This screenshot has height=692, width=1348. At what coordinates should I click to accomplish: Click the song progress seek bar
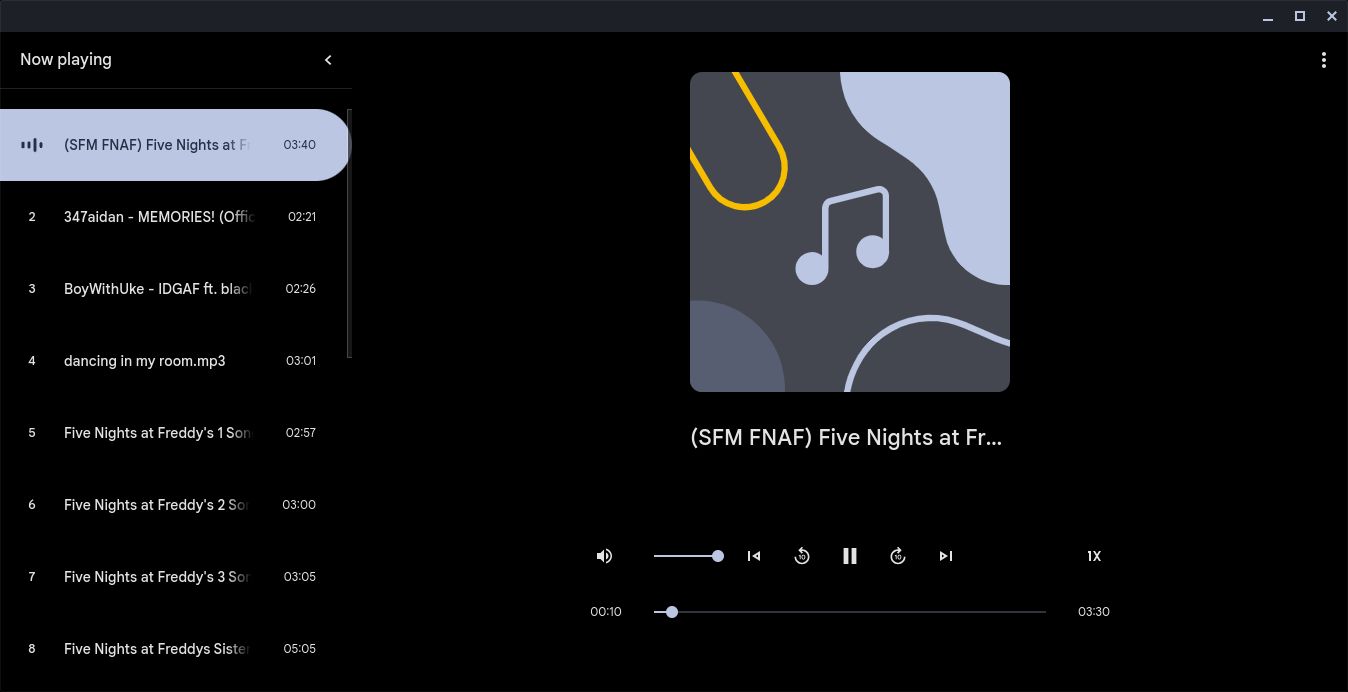[x=850, y=612]
